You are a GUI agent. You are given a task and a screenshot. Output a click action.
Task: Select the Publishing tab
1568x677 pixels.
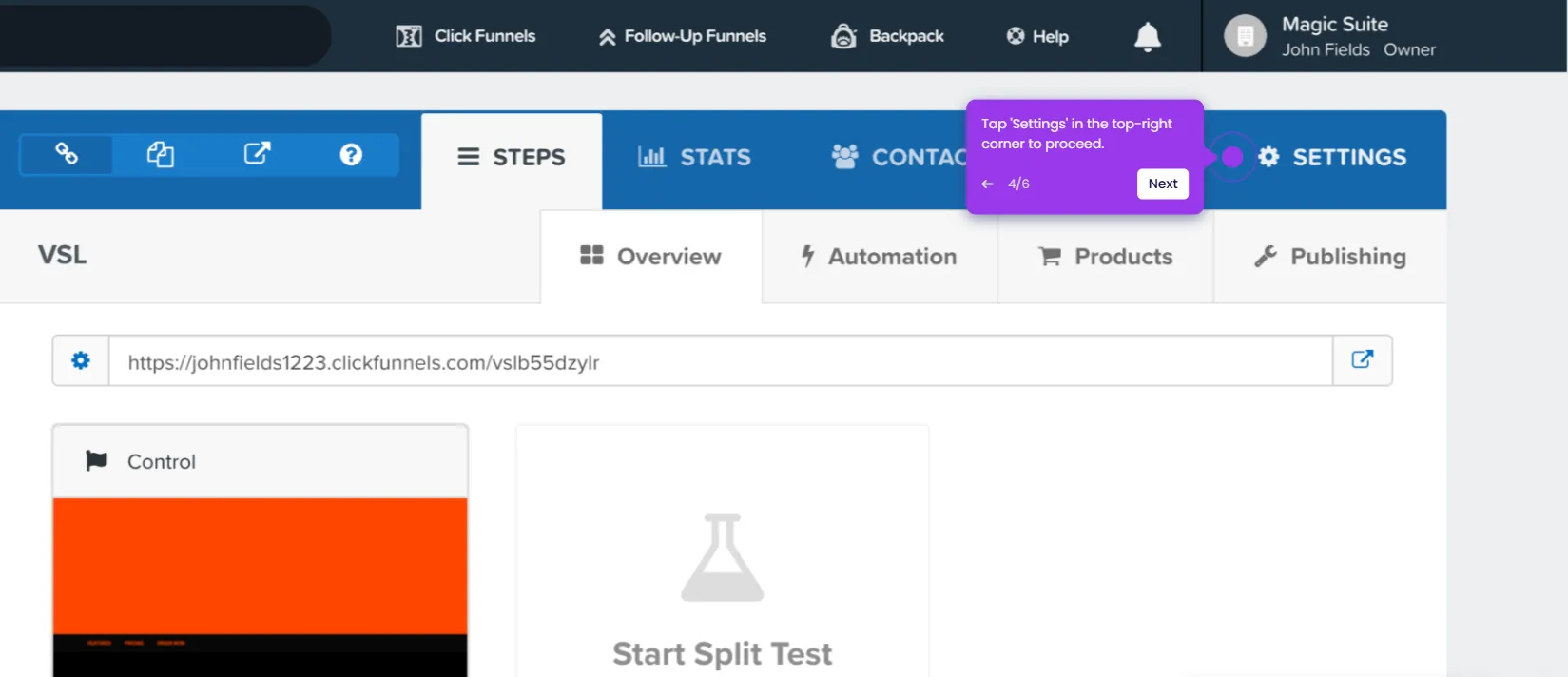1330,257
